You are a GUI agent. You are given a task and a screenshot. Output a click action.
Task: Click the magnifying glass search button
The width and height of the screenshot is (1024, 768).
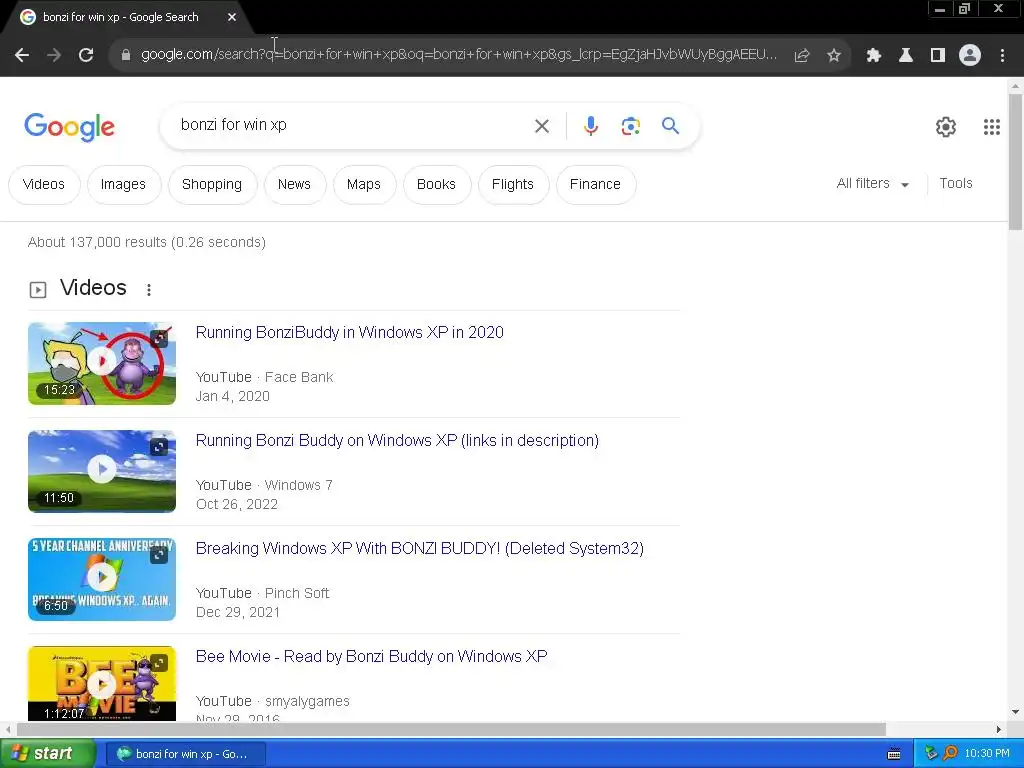pyautogui.click(x=670, y=125)
